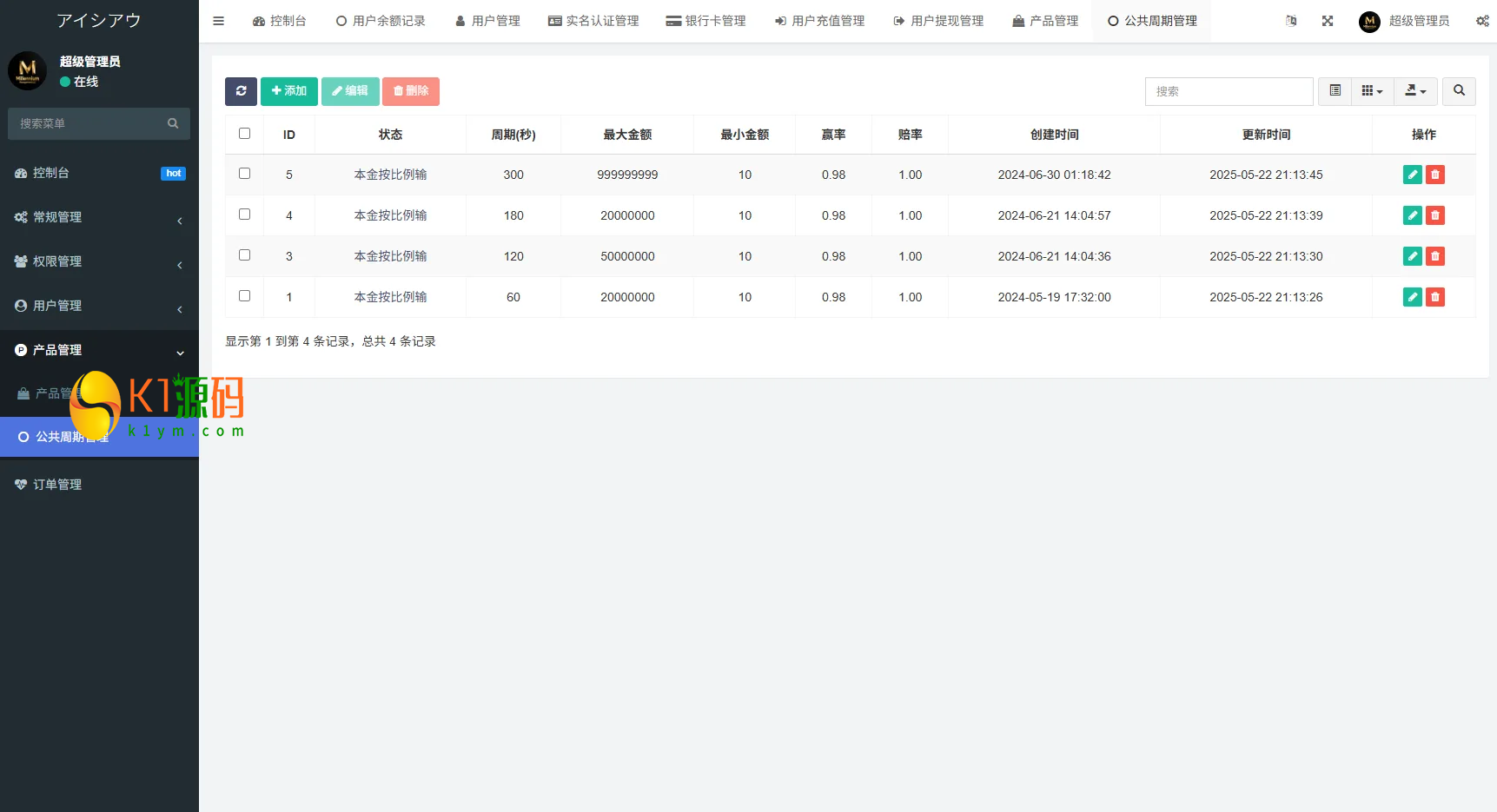Sort by ID column header
1497x812 pixels.
click(289, 135)
